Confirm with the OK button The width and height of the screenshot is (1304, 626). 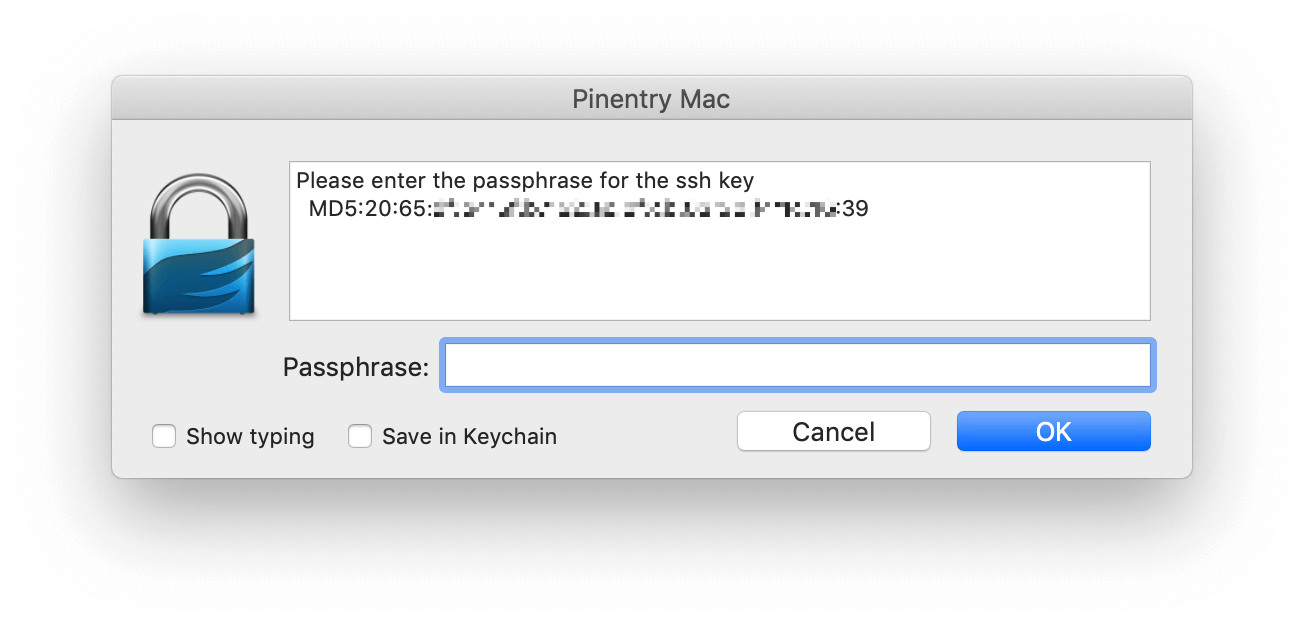[x=1053, y=432]
